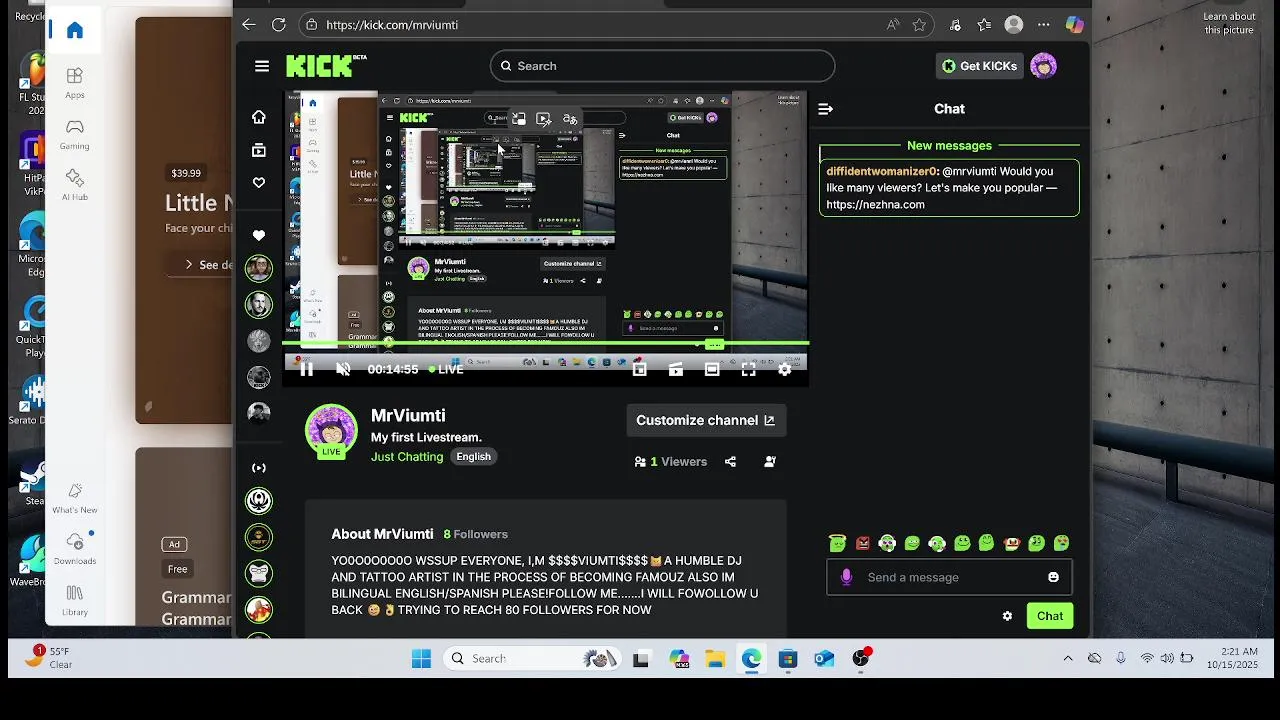
Task: Click the MrViumti channel avatar
Action: tap(331, 430)
